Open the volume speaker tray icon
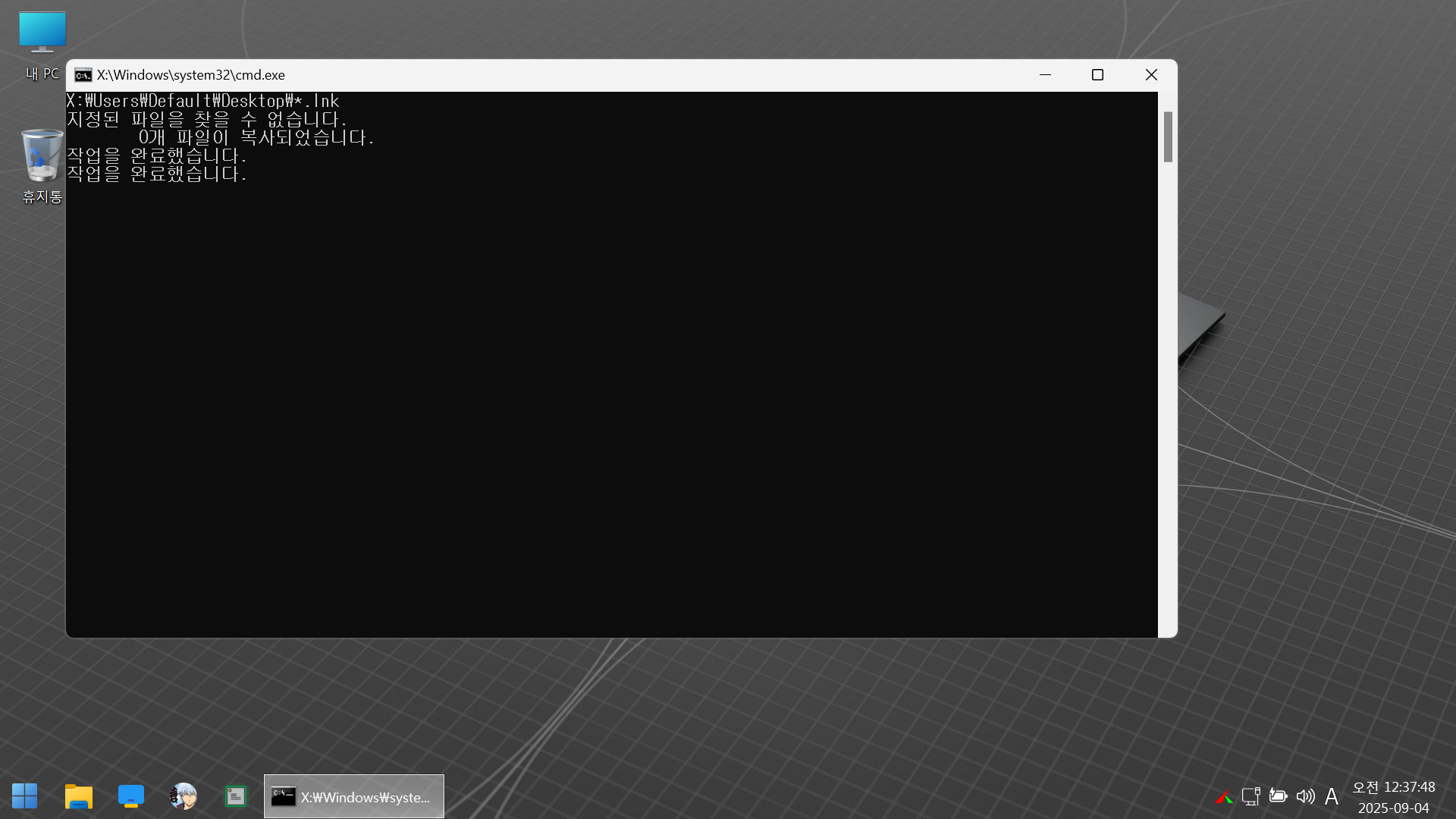Image resolution: width=1456 pixels, height=819 pixels. click(1305, 796)
